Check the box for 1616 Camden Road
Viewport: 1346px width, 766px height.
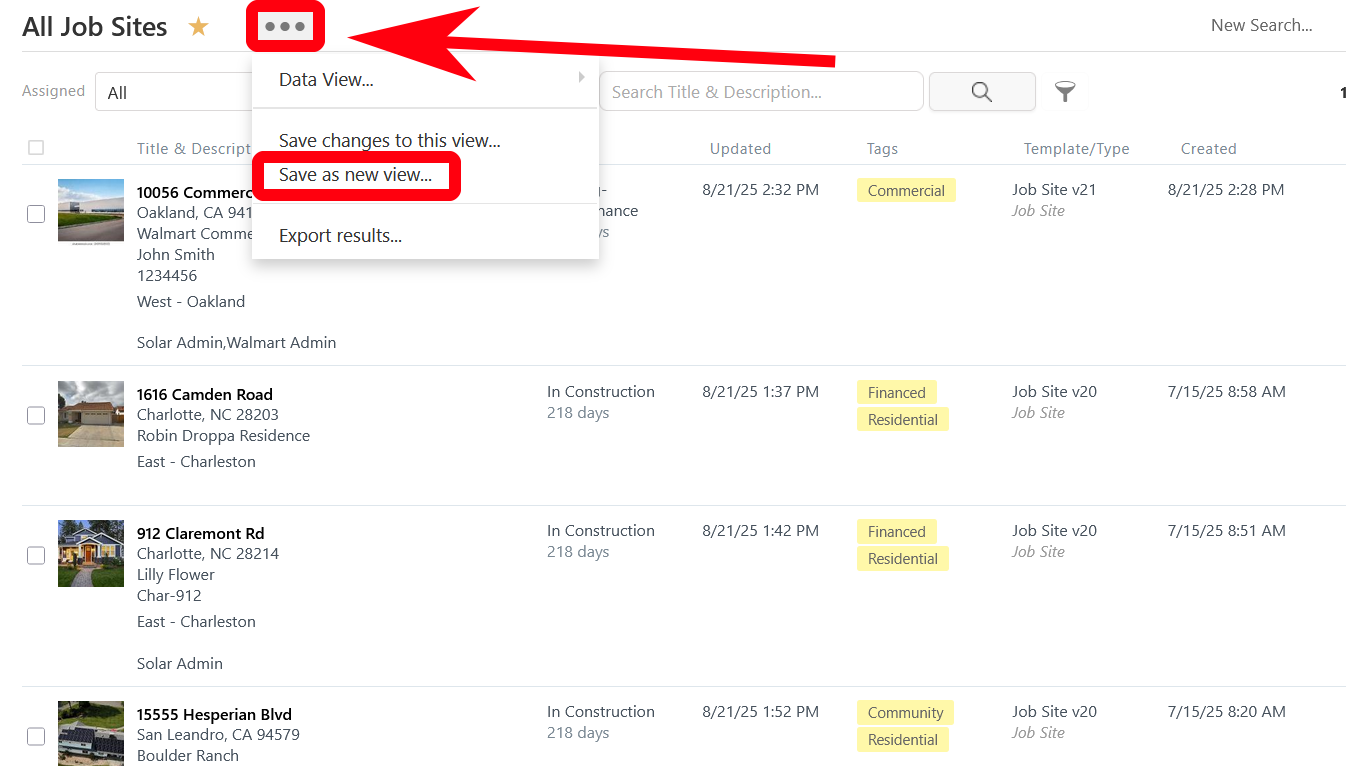(x=36, y=415)
